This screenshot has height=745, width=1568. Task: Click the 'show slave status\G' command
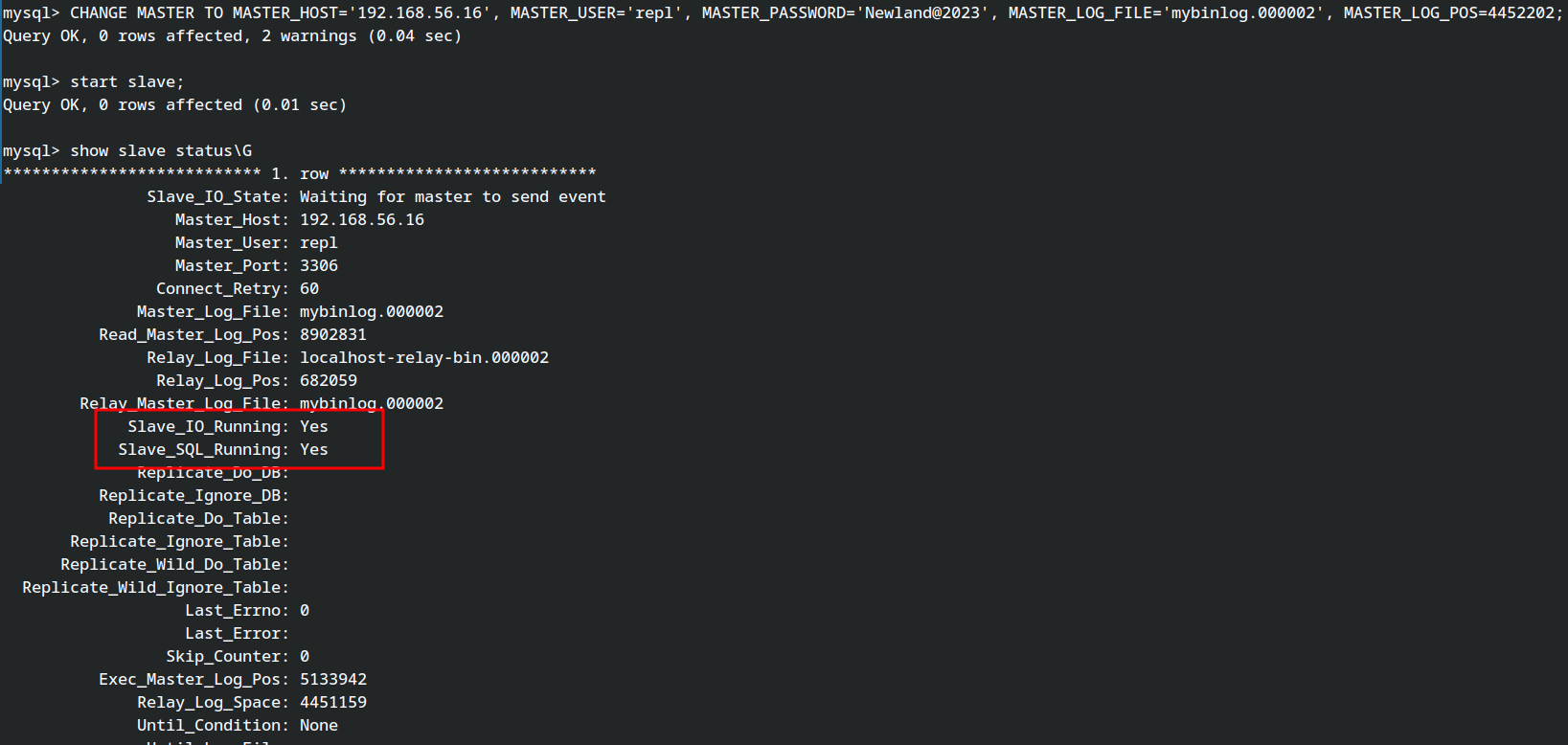pyautogui.click(x=161, y=151)
